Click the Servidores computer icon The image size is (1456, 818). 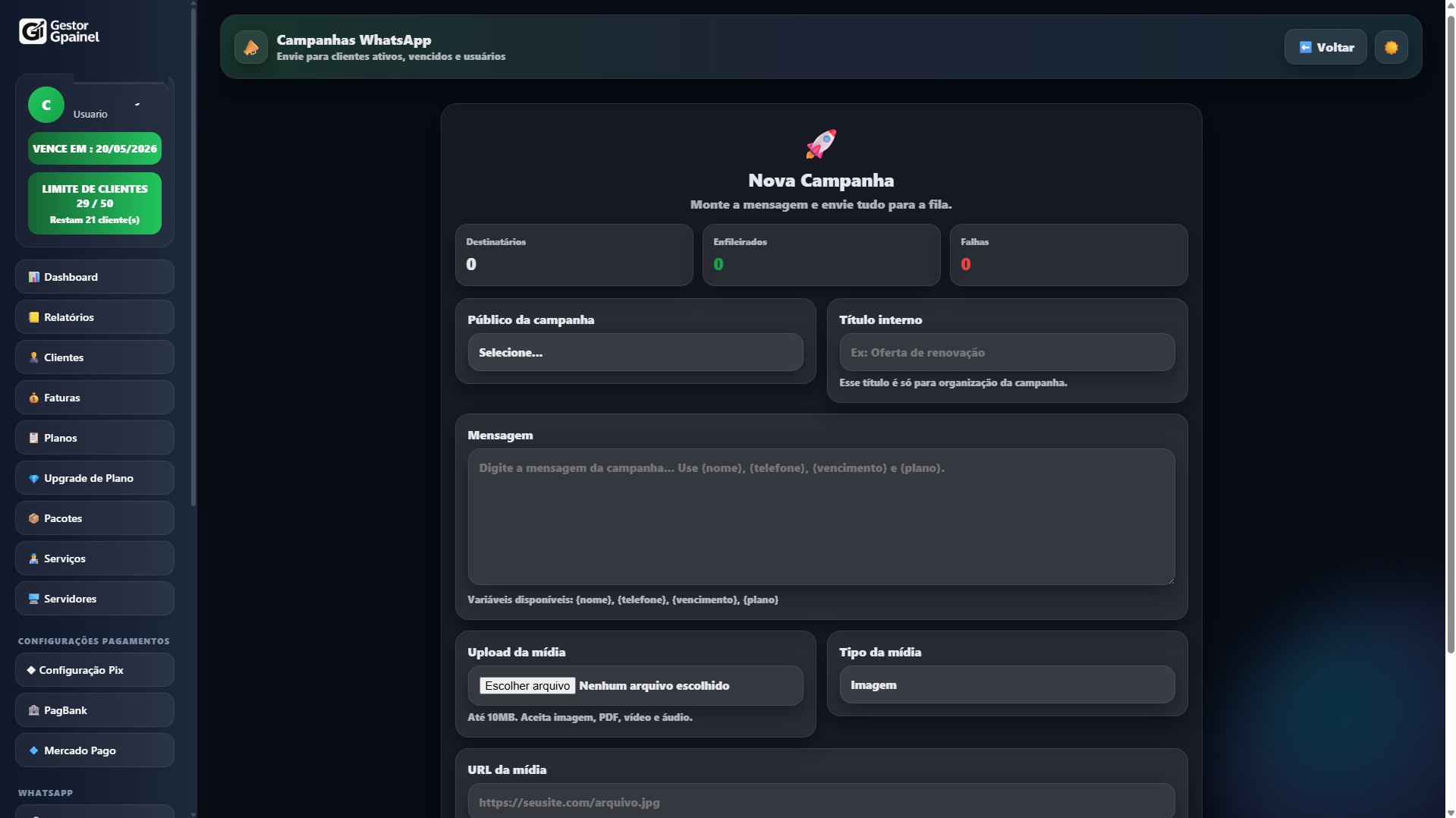click(33, 599)
